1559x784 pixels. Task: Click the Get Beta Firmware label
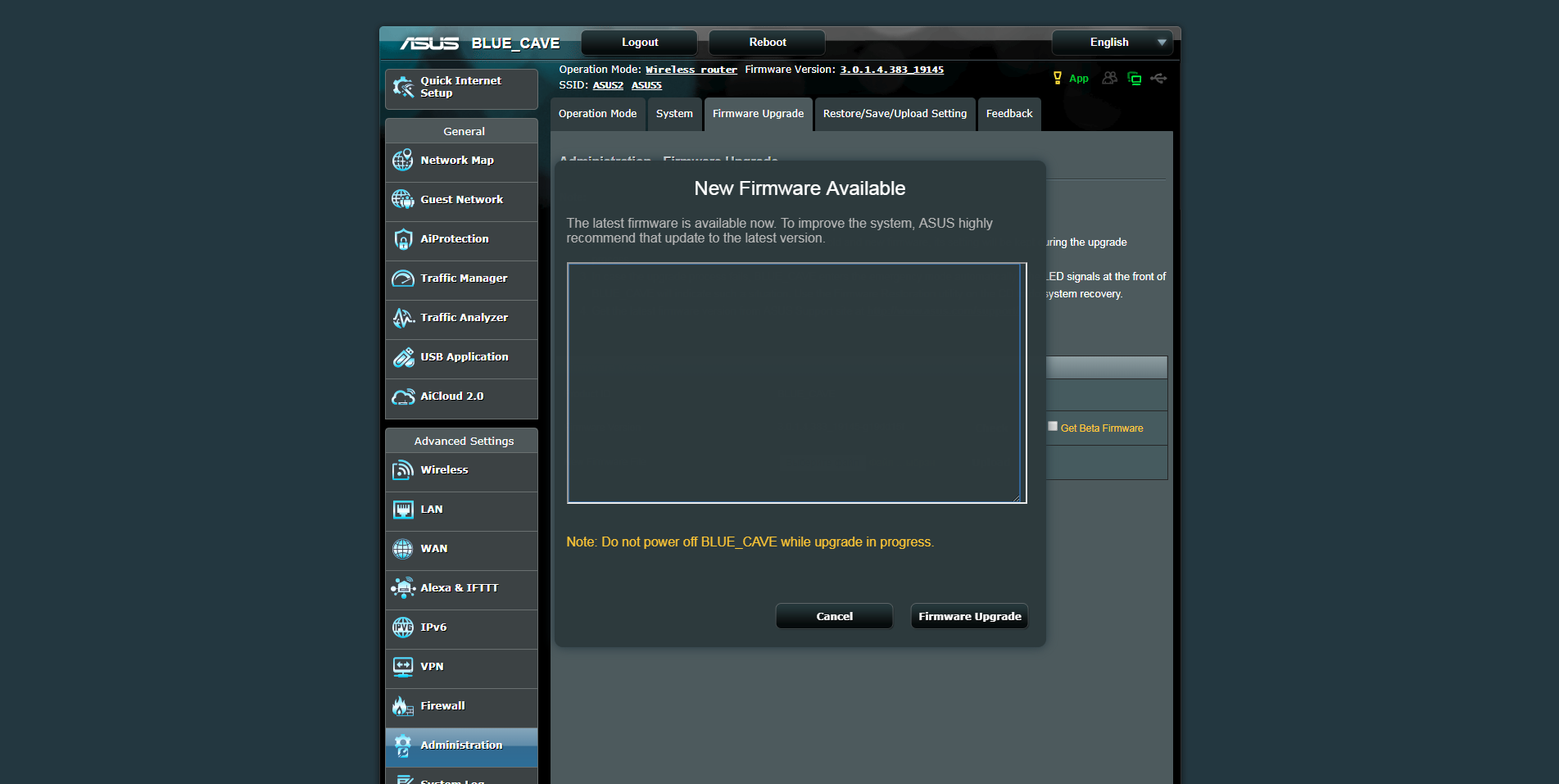tap(1102, 428)
